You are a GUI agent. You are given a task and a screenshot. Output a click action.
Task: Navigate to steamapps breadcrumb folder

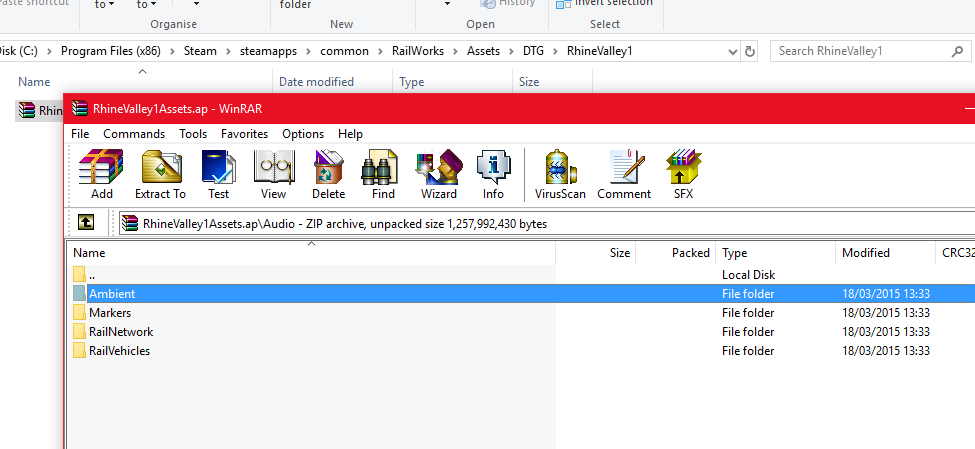click(270, 51)
